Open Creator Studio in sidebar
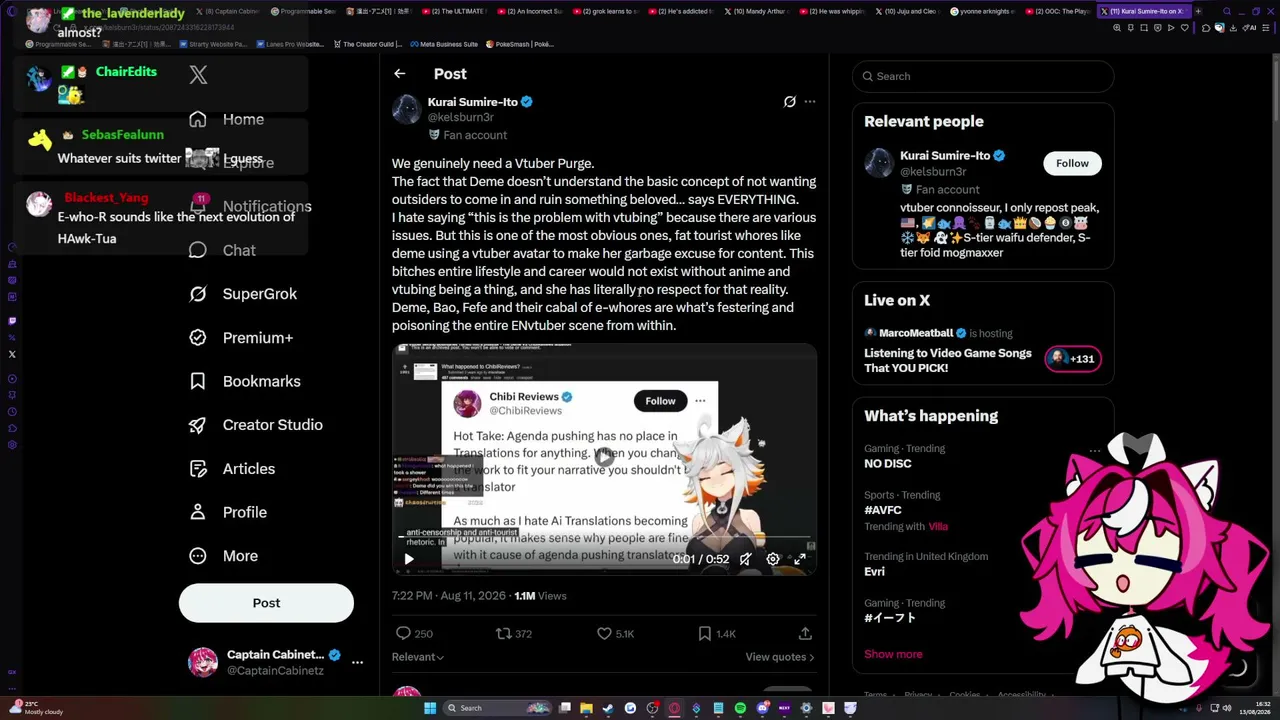The height and width of the screenshot is (720, 1280). click(256, 425)
